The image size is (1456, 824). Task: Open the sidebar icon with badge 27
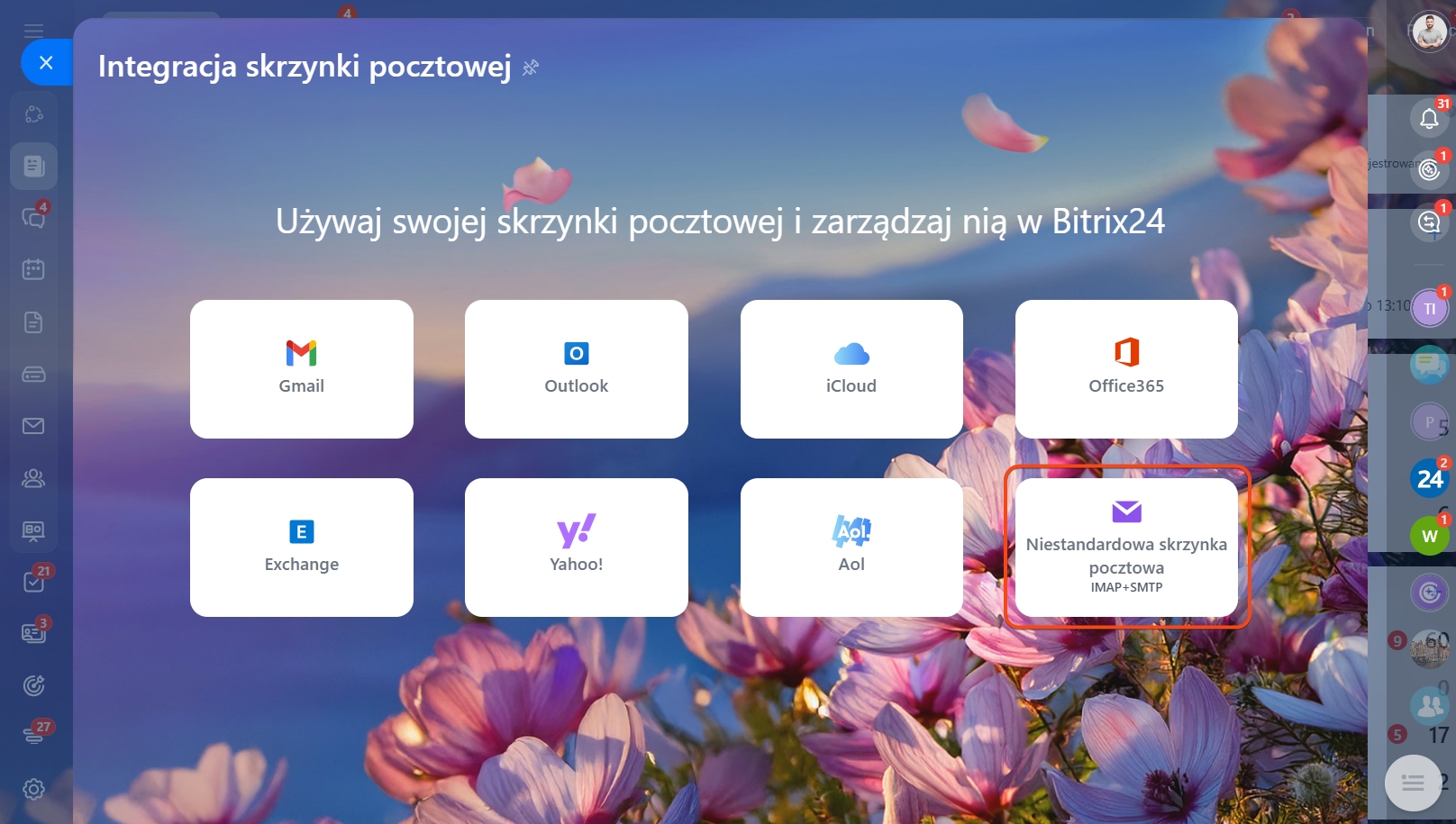[34, 735]
